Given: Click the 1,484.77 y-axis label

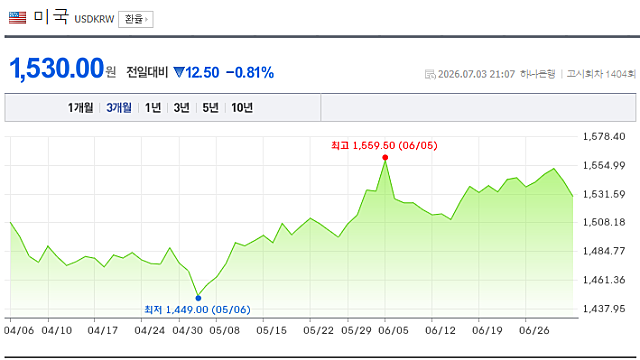Looking at the screenshot, I should pos(604,251).
